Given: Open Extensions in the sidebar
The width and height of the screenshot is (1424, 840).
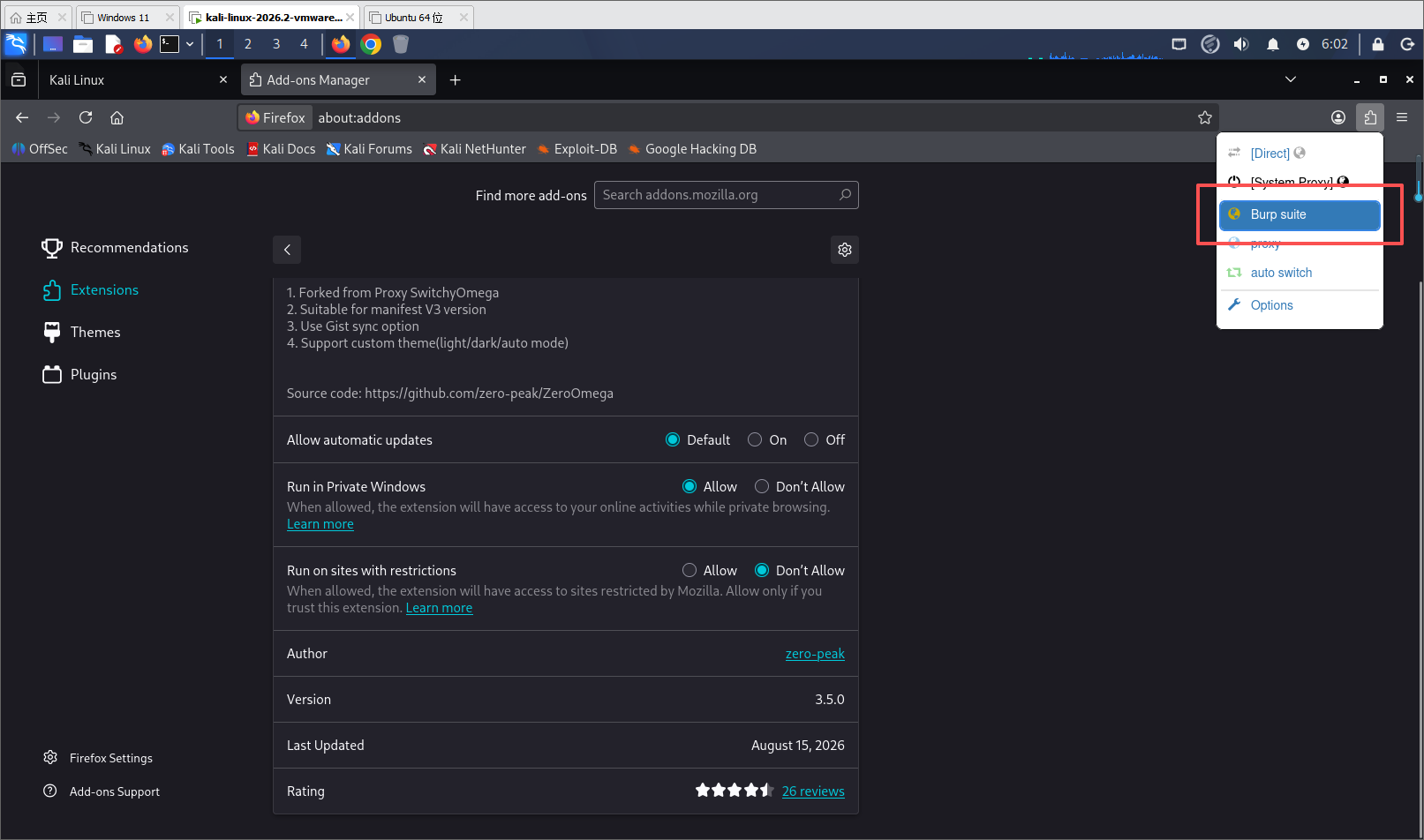Looking at the screenshot, I should [x=90, y=290].
